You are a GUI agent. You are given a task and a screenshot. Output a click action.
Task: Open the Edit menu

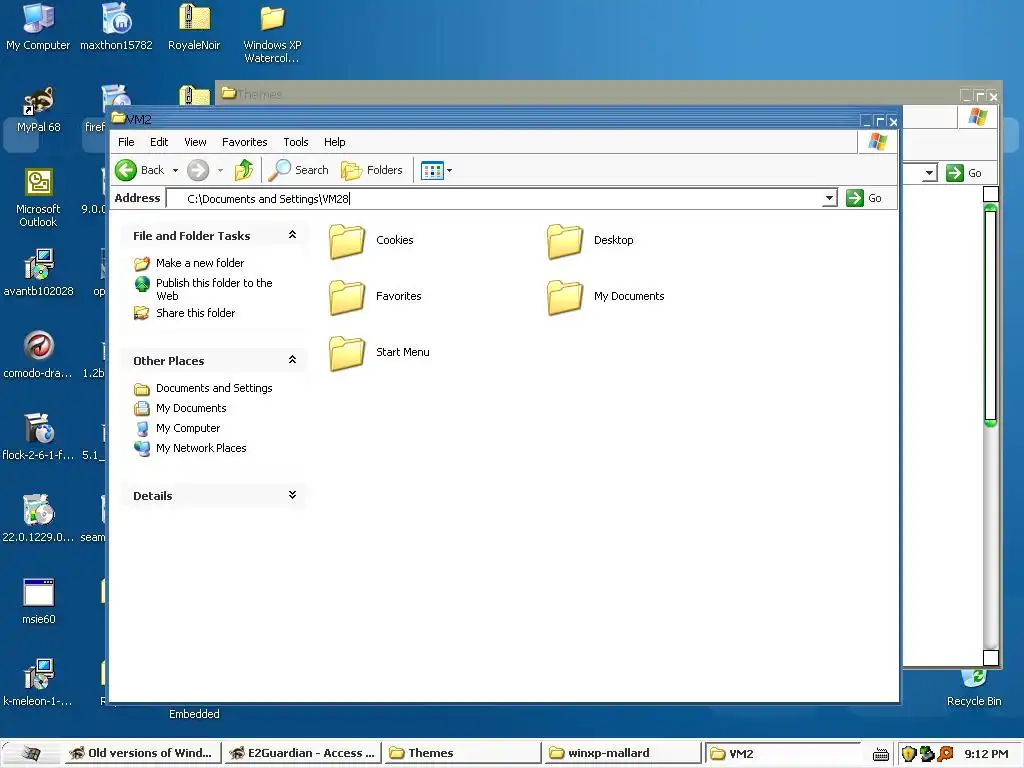point(159,142)
